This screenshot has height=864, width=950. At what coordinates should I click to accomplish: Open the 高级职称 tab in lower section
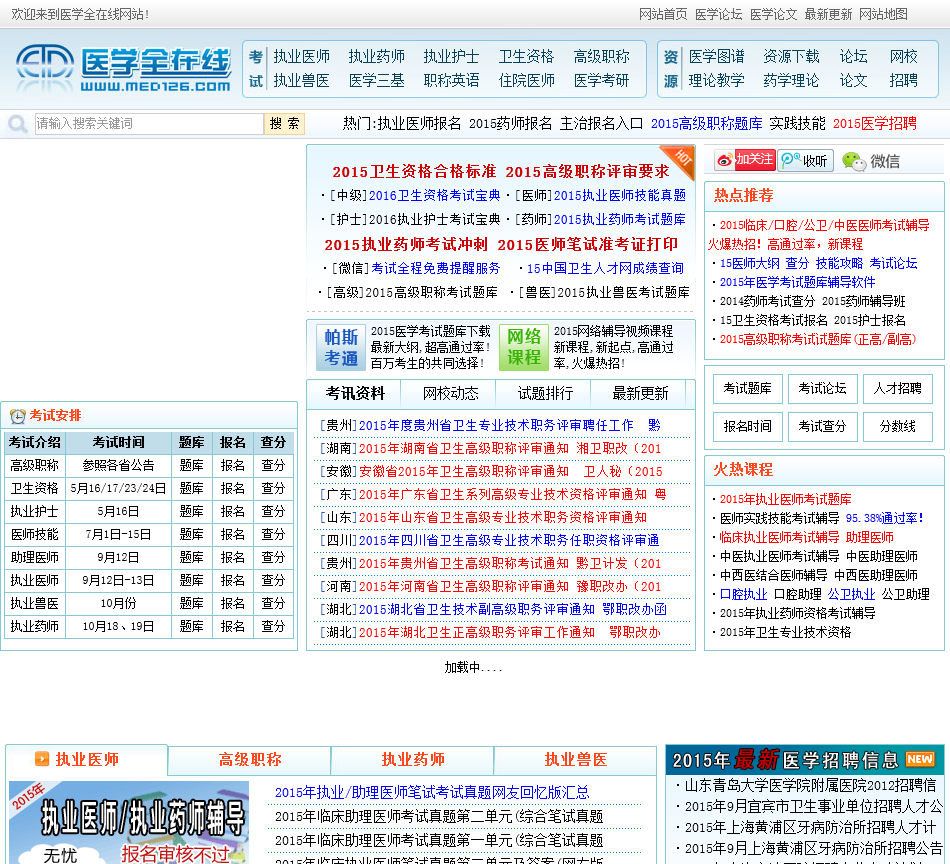click(x=250, y=759)
